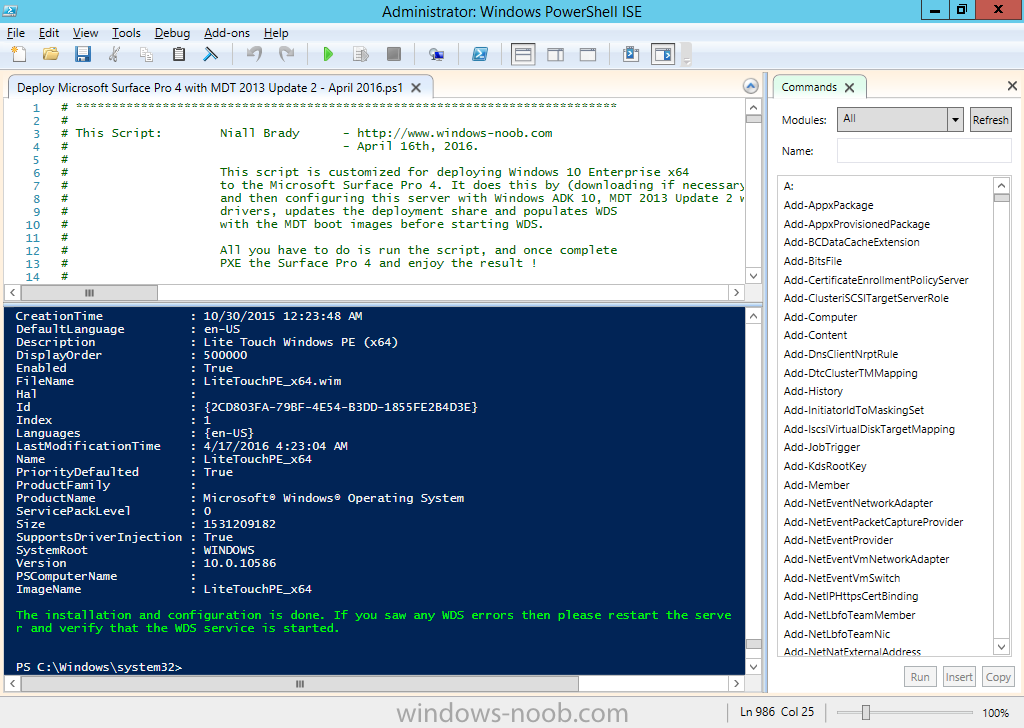The image size is (1024, 728).
Task: Select the A: entry in command list
Action: coord(789,186)
